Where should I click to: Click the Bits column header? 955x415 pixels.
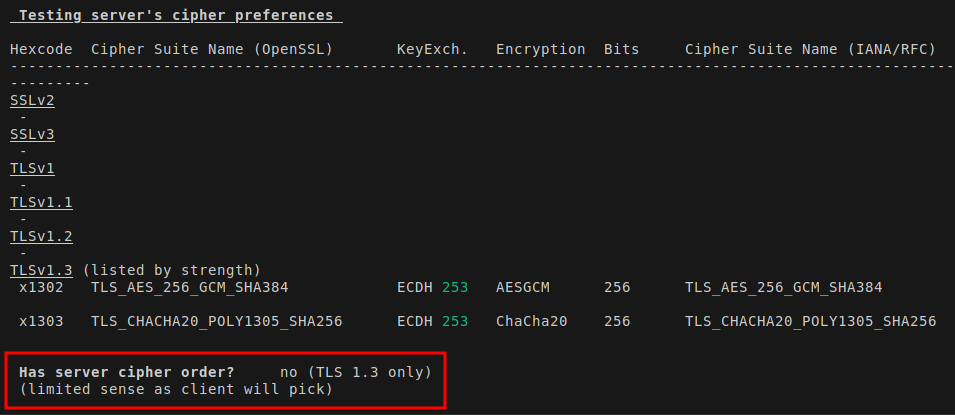621,49
